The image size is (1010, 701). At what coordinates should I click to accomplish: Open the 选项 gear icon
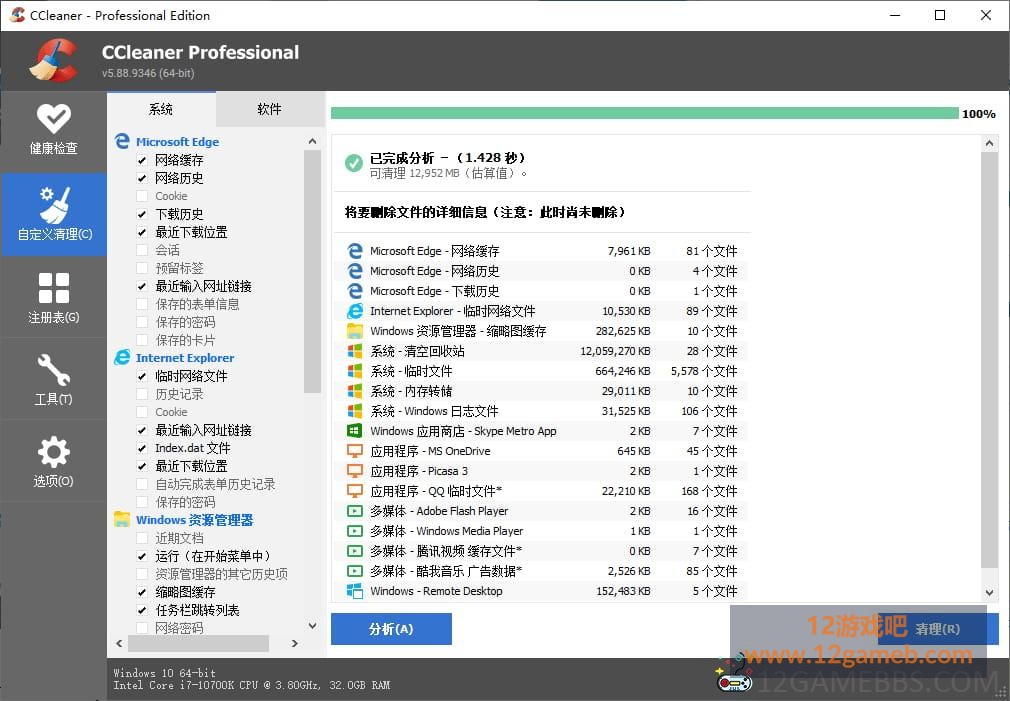53,452
